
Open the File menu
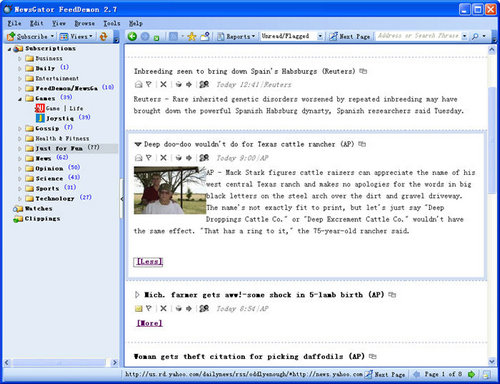14,23
